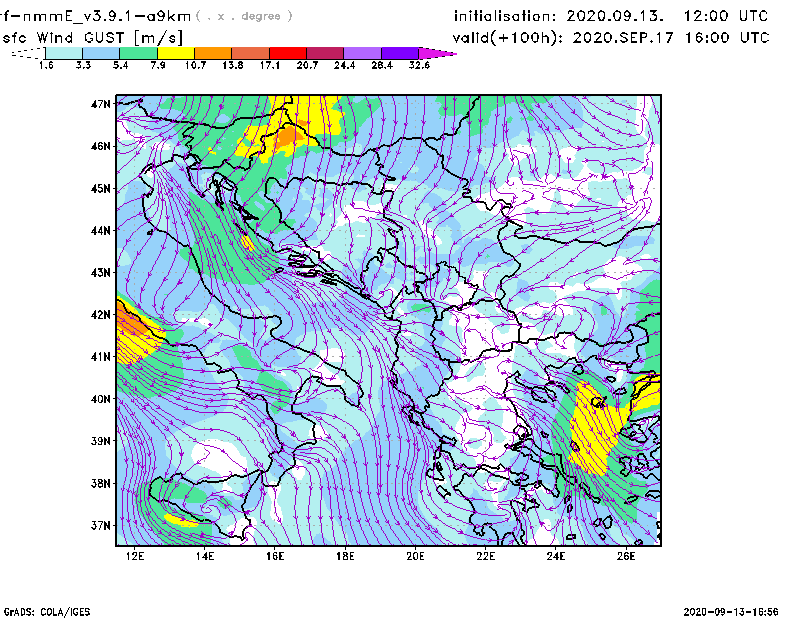Image resolution: width=800 pixels, height=618 pixels.
Task: Click the legend value 10.7
Action: (x=195, y=65)
